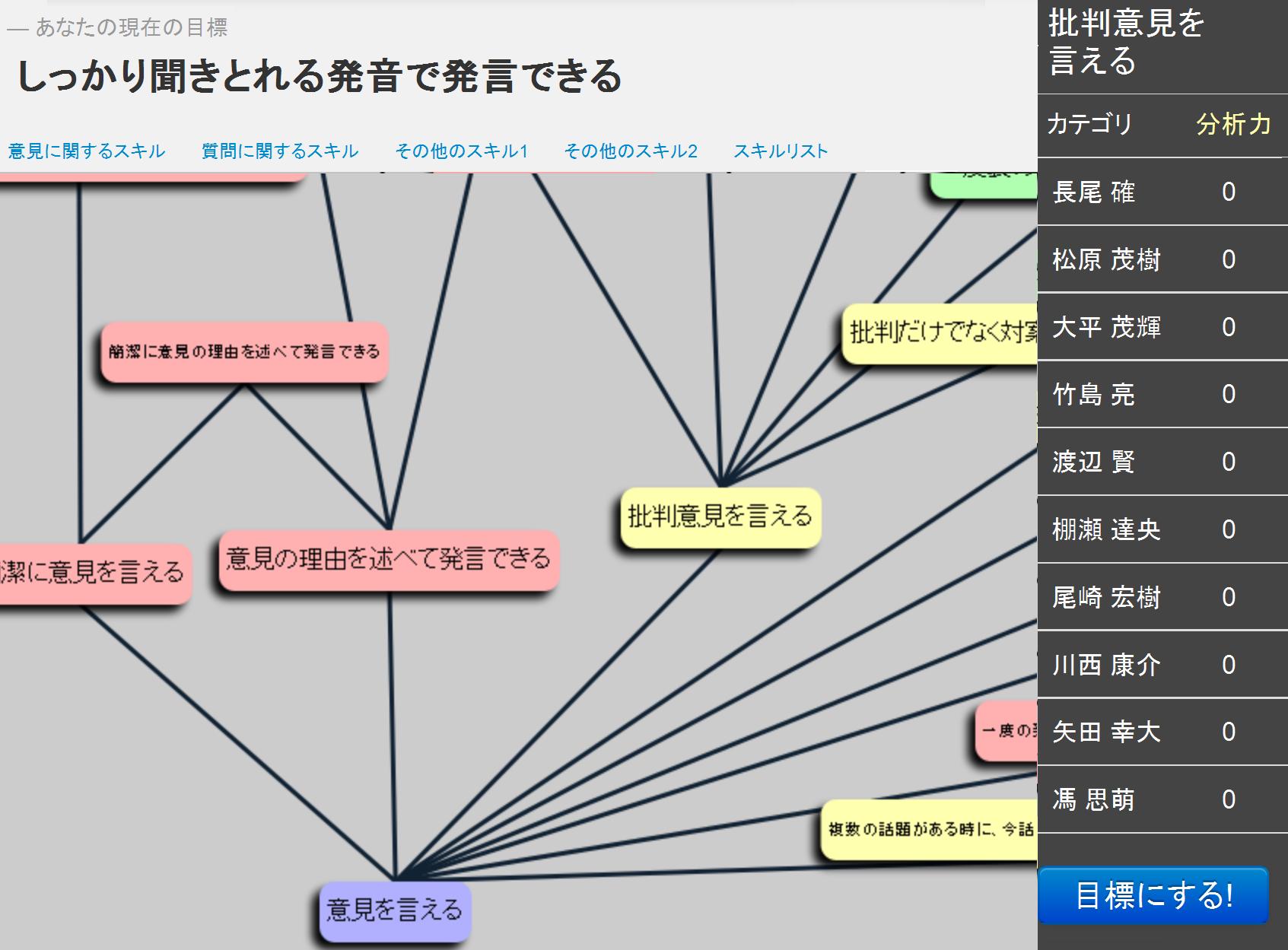
Task: Click the 意見の理由を述べて発言できる node
Action: [x=388, y=560]
